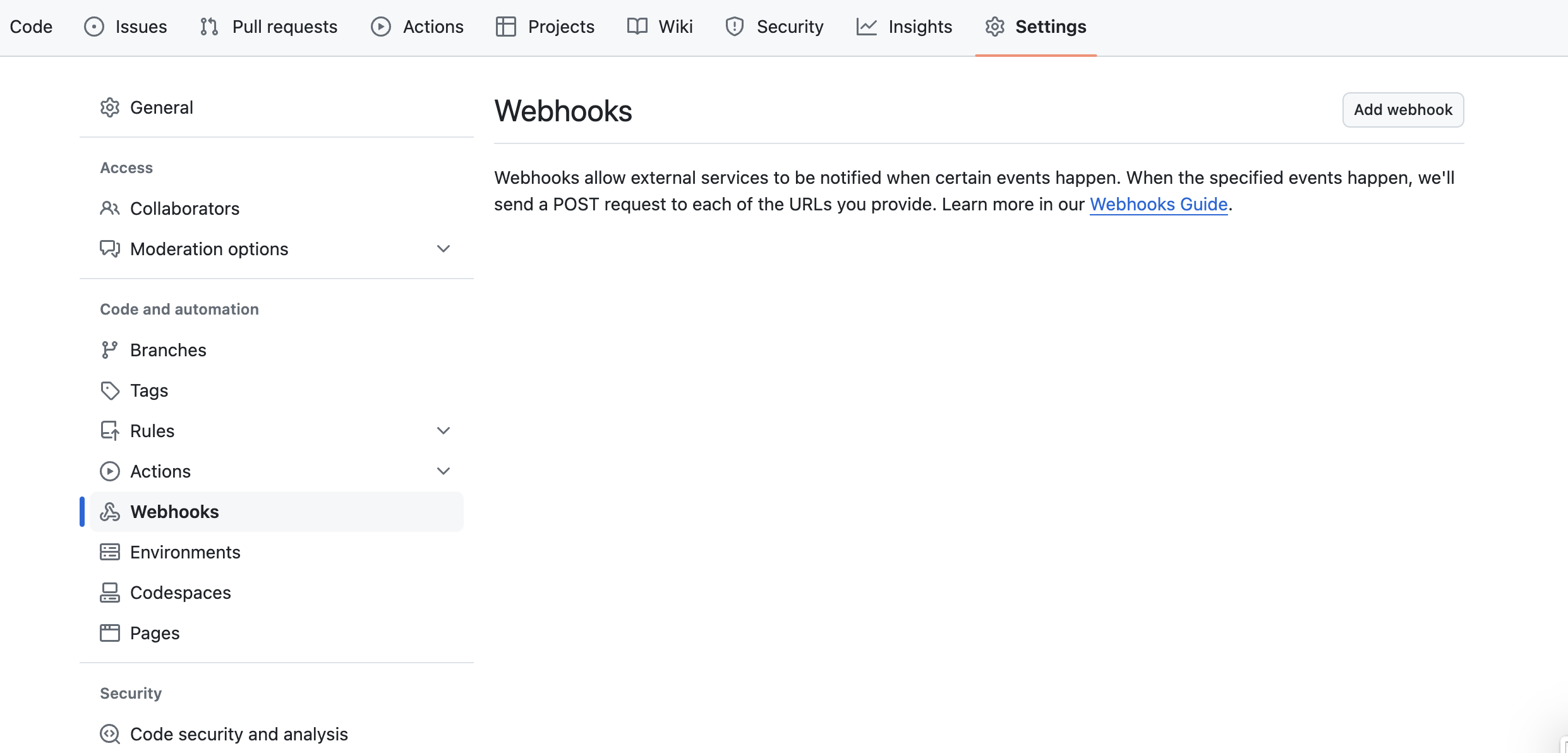
Task: Click the Codespaces icon in sidebar
Action: coord(110,593)
